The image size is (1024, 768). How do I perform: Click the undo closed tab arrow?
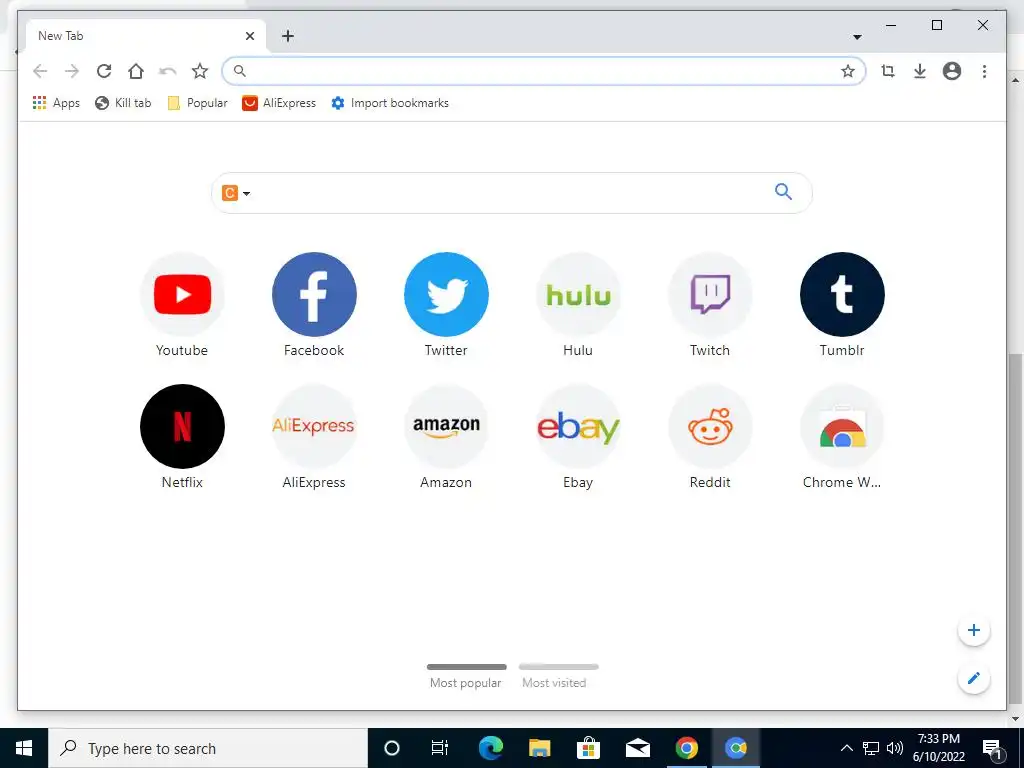(168, 71)
